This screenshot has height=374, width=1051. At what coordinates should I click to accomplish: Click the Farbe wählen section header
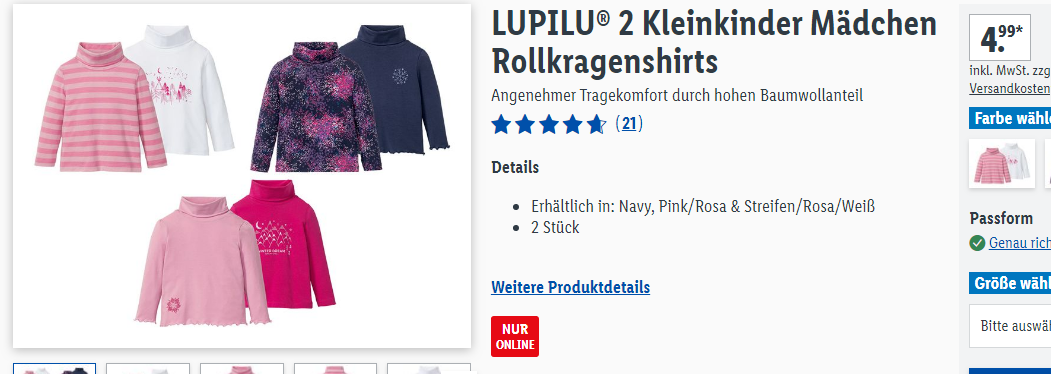pyautogui.click(x=1010, y=118)
